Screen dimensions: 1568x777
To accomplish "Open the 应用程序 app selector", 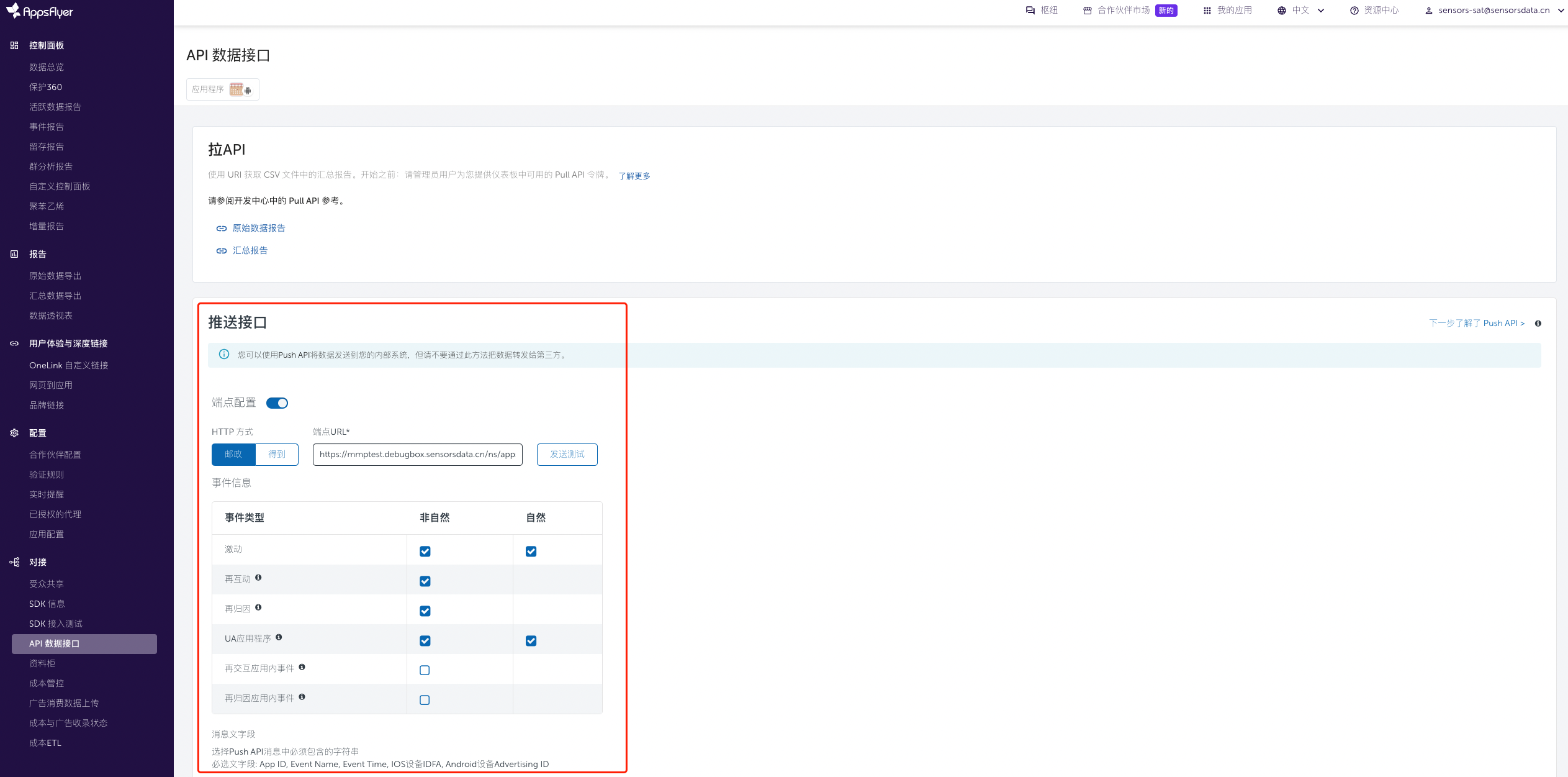I will click(x=222, y=89).
